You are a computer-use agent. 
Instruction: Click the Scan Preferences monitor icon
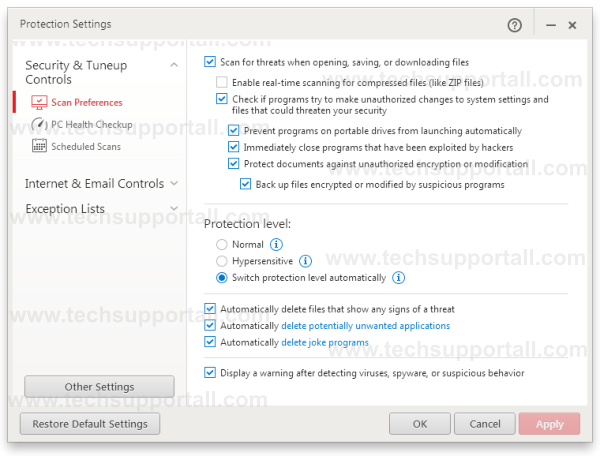click(x=39, y=103)
